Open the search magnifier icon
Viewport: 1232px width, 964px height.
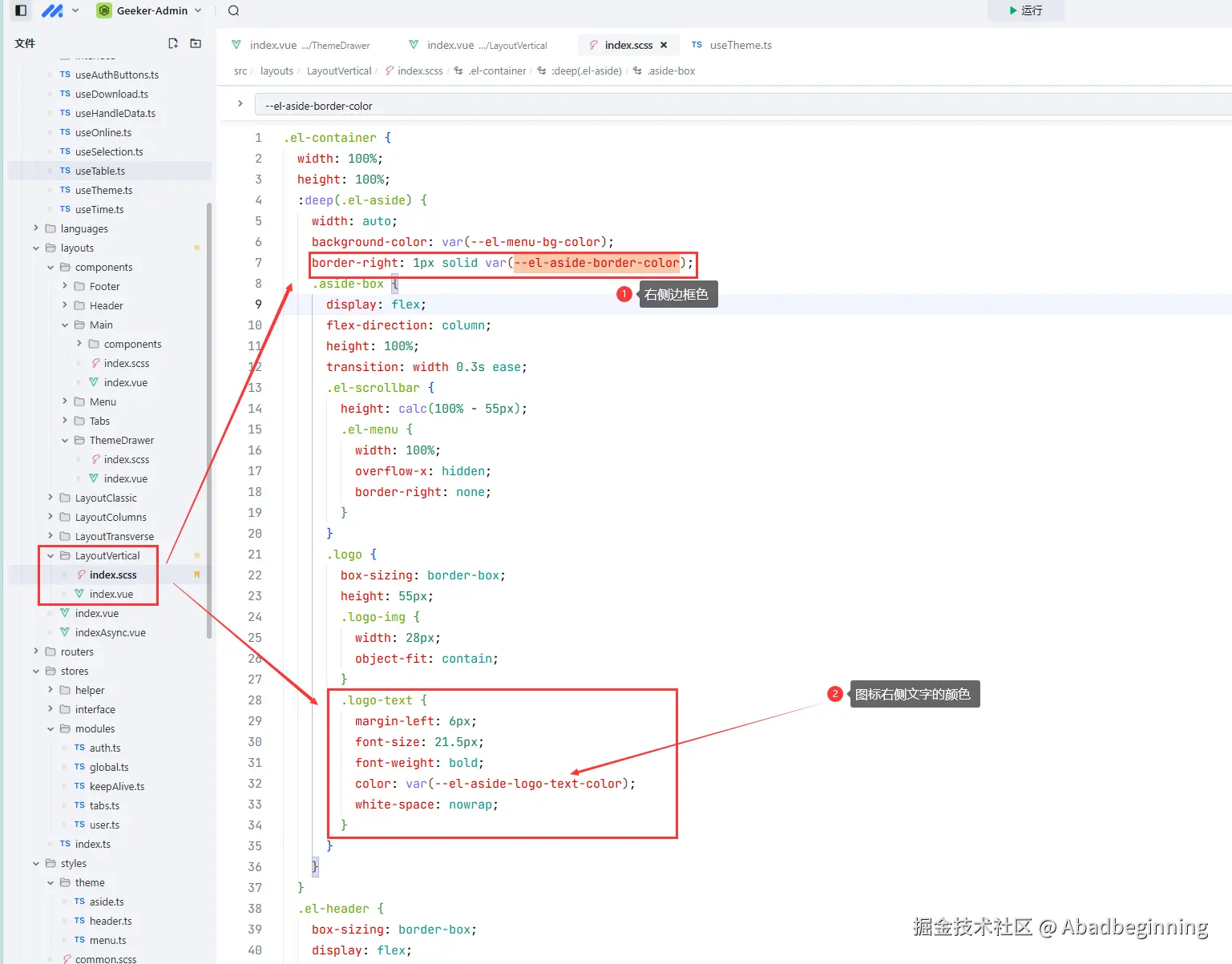pyautogui.click(x=233, y=10)
